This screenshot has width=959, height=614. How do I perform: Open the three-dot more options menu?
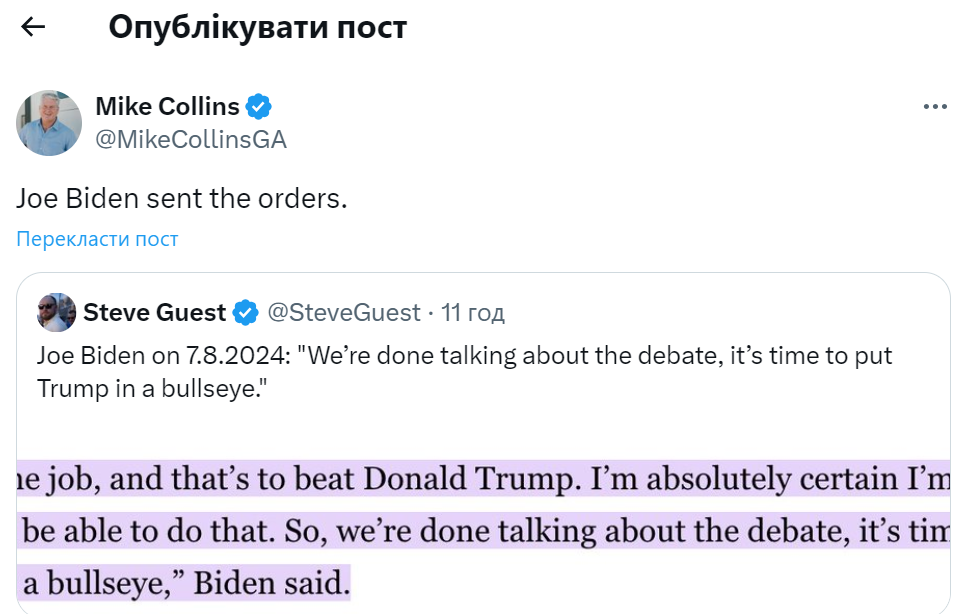coord(934,107)
